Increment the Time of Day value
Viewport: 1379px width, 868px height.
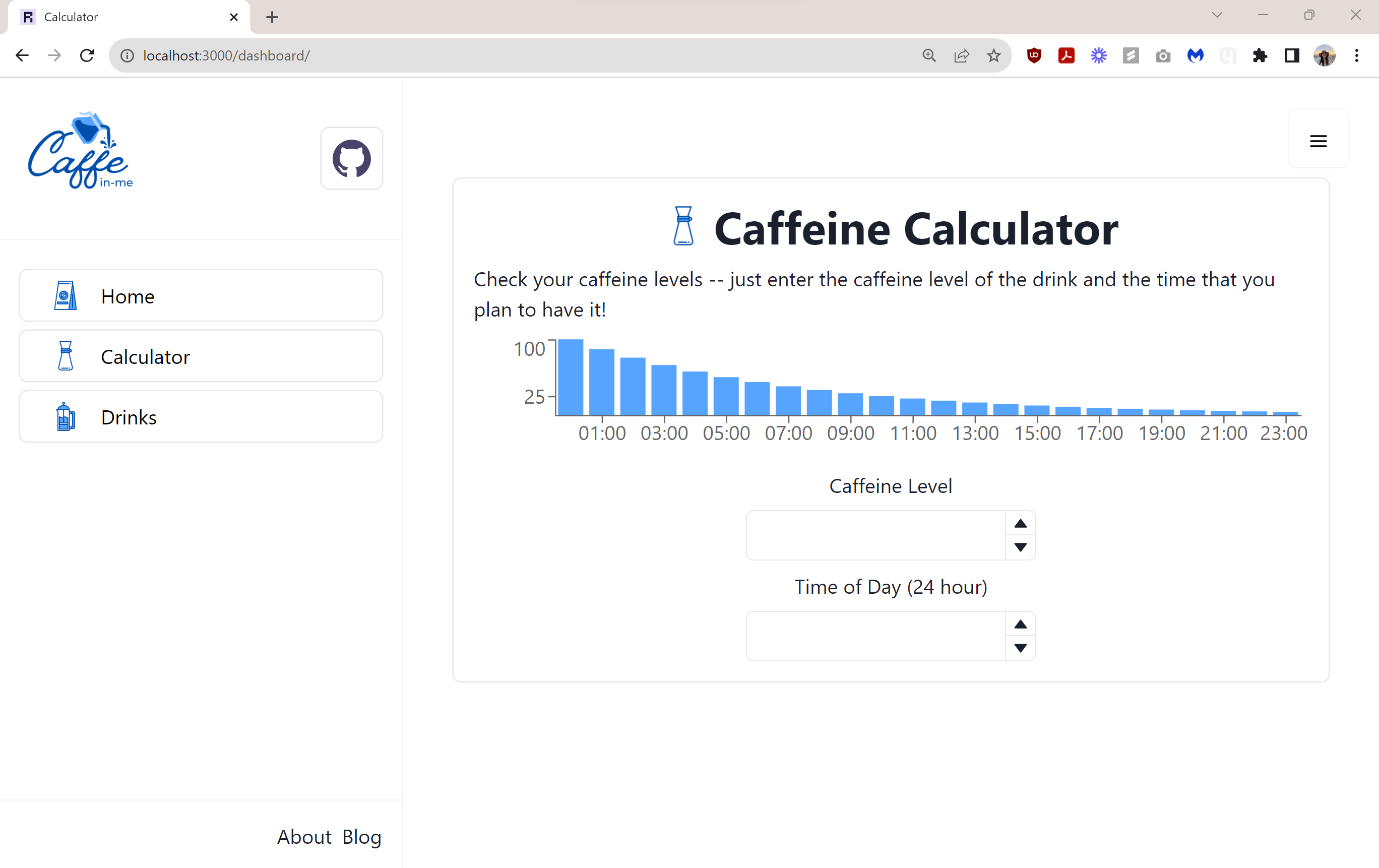pyautogui.click(x=1020, y=625)
